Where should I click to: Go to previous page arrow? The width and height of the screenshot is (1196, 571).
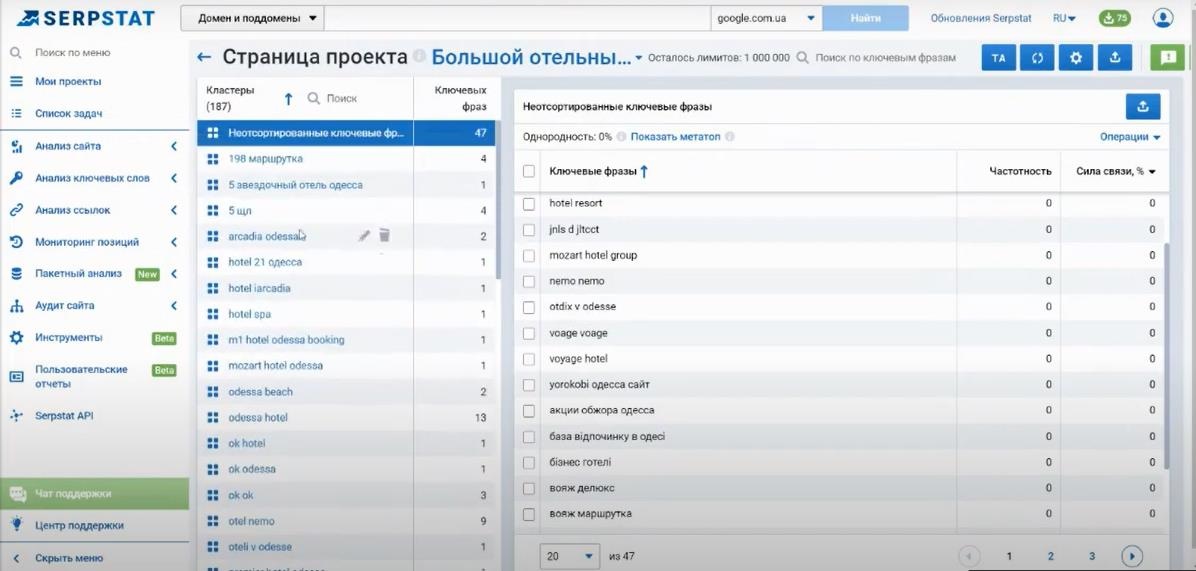(969, 556)
